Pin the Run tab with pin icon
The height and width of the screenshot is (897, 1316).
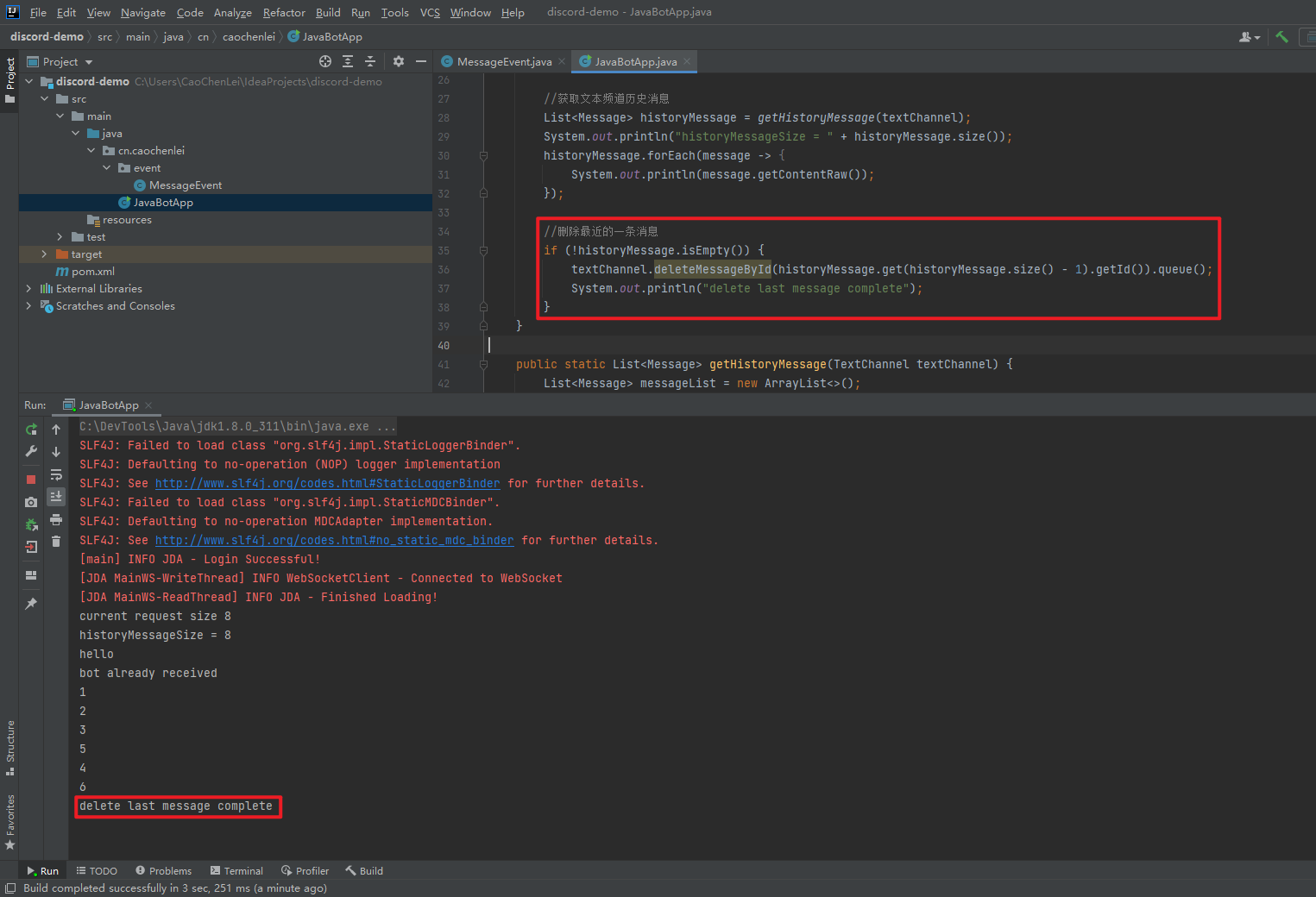[x=31, y=604]
